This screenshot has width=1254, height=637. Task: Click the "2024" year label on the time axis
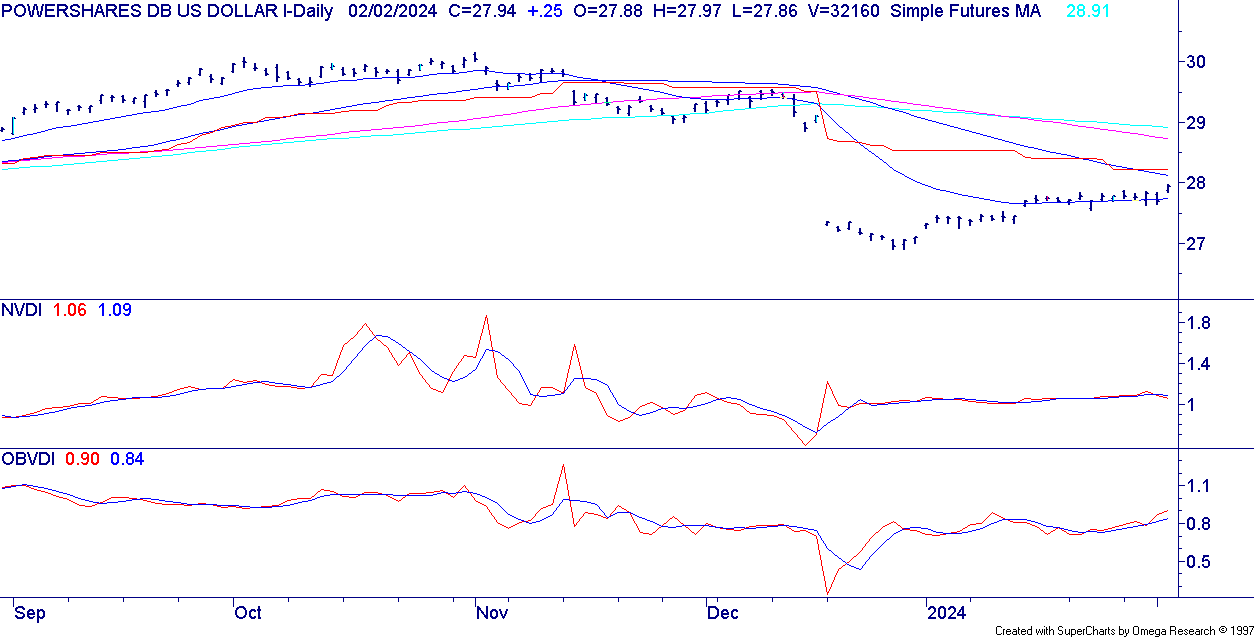pos(946,611)
